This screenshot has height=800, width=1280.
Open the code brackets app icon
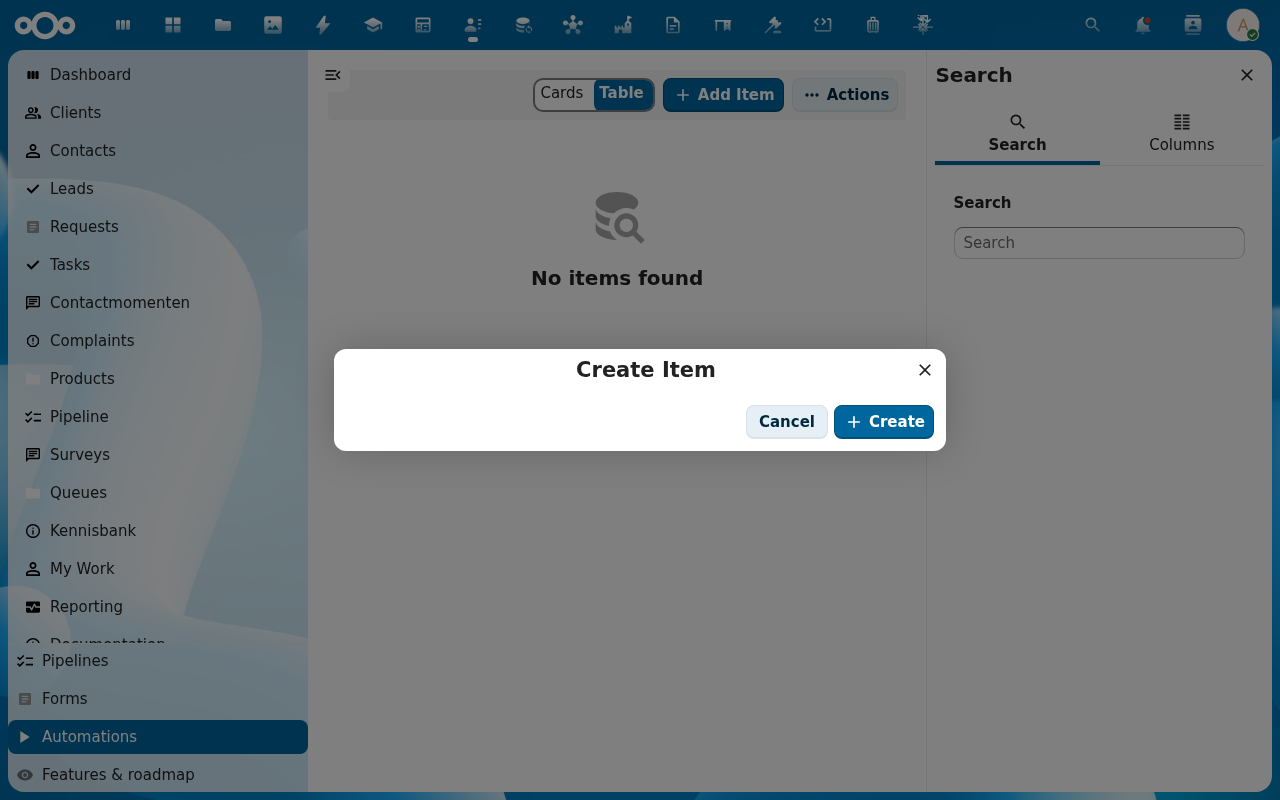(x=823, y=25)
